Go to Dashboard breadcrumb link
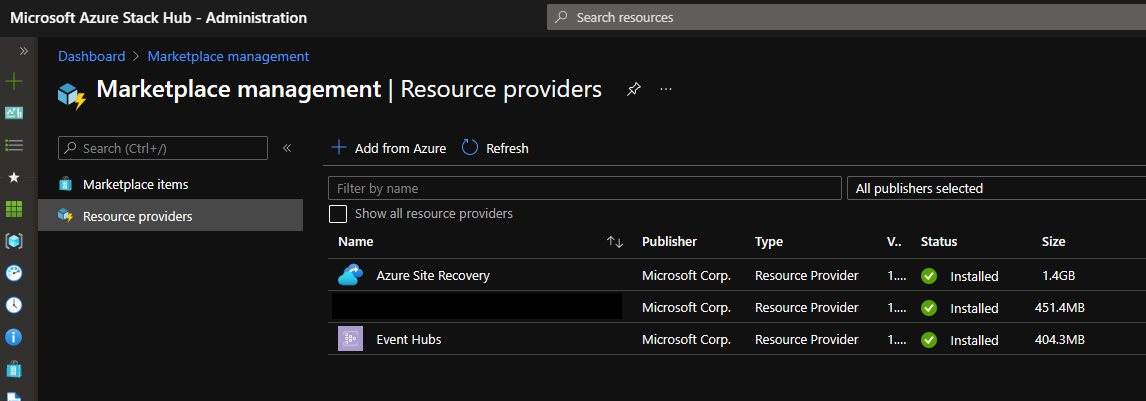The image size is (1146, 401). (x=92, y=56)
